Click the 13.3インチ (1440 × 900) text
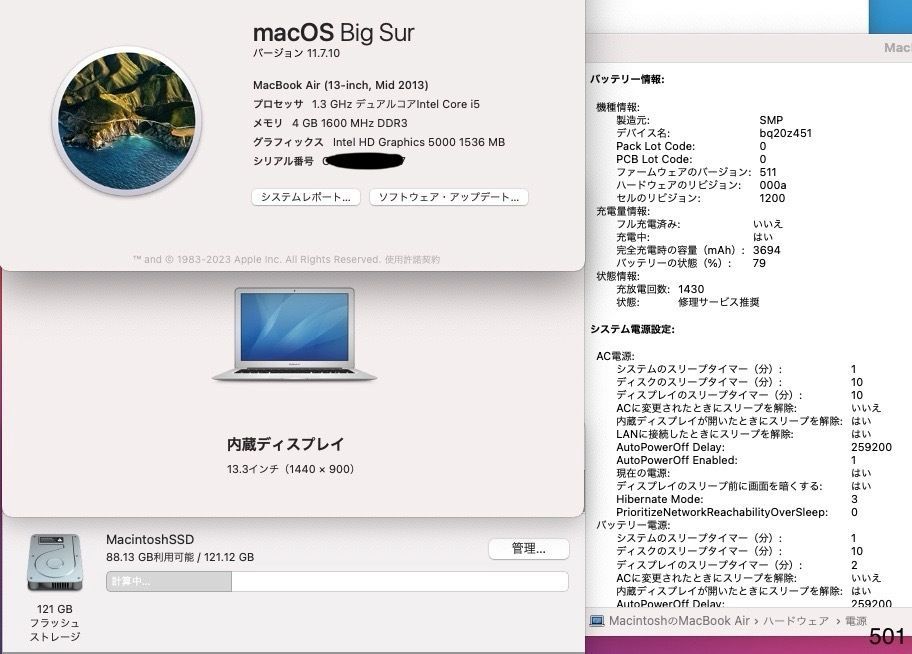The width and height of the screenshot is (912, 654). pos(290,469)
